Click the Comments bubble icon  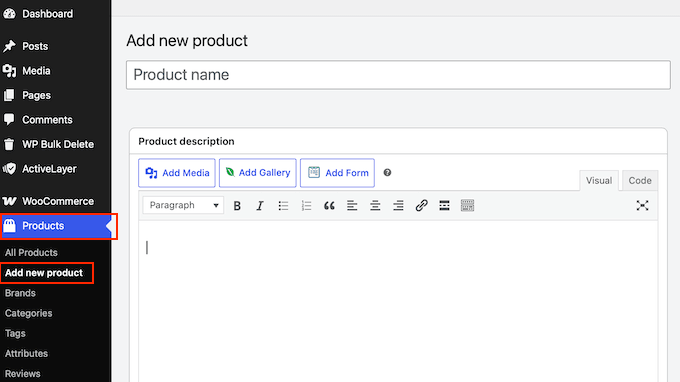pos(9,120)
